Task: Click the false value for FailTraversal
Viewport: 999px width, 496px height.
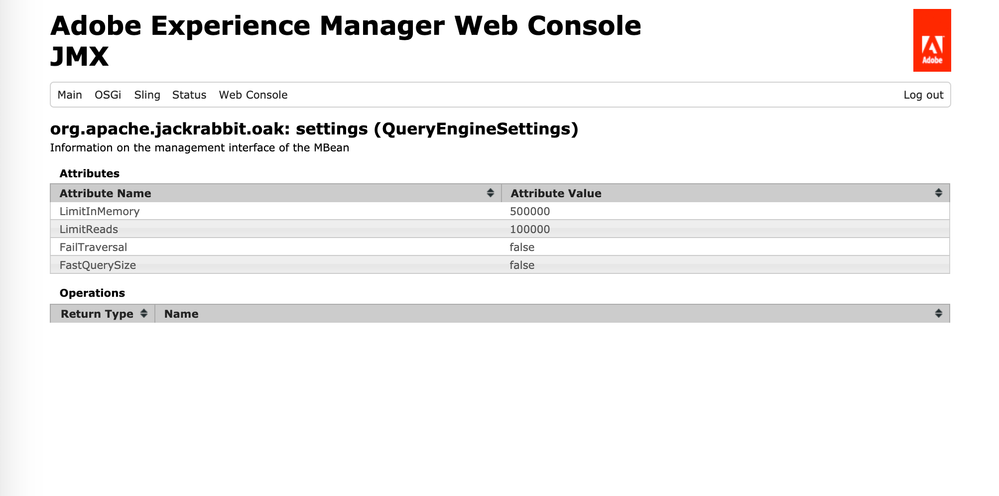Action: (522, 247)
